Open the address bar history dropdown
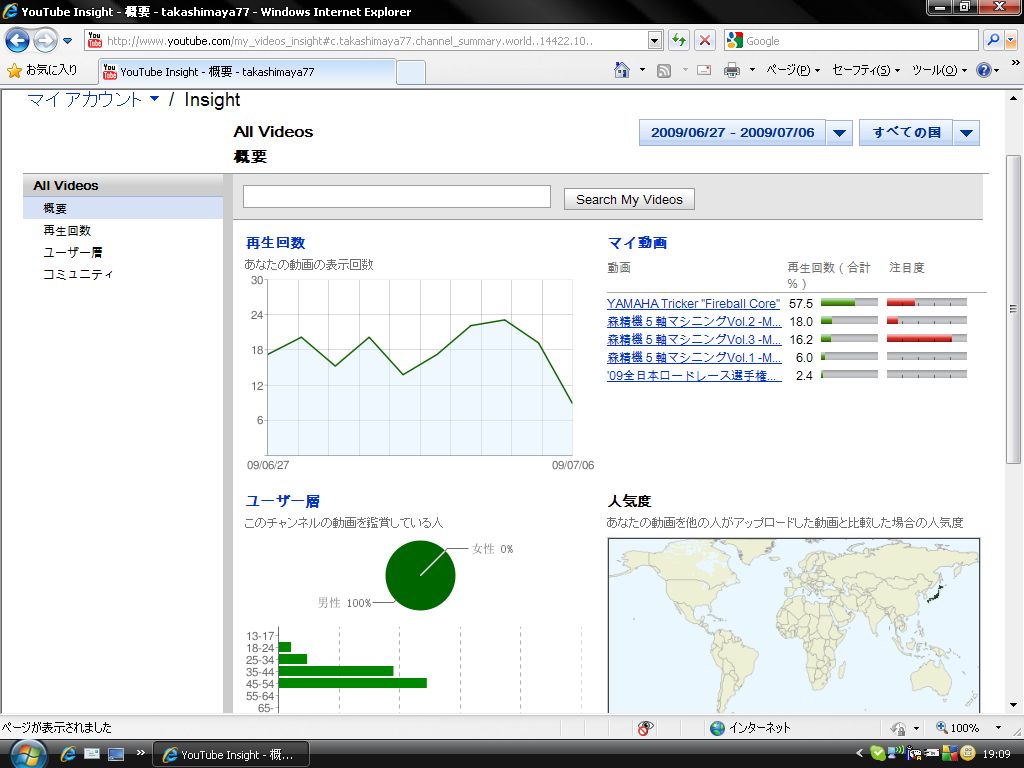The height and width of the screenshot is (768, 1024). coord(655,40)
